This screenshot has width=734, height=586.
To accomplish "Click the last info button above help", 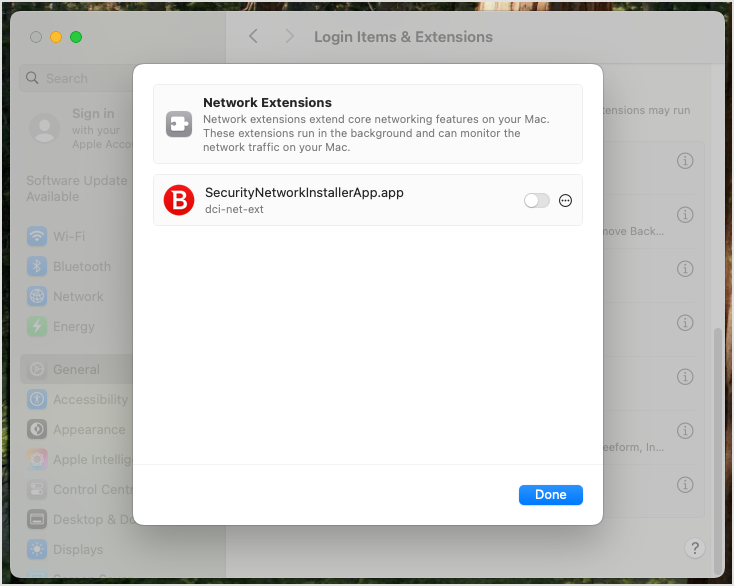I will click(685, 484).
